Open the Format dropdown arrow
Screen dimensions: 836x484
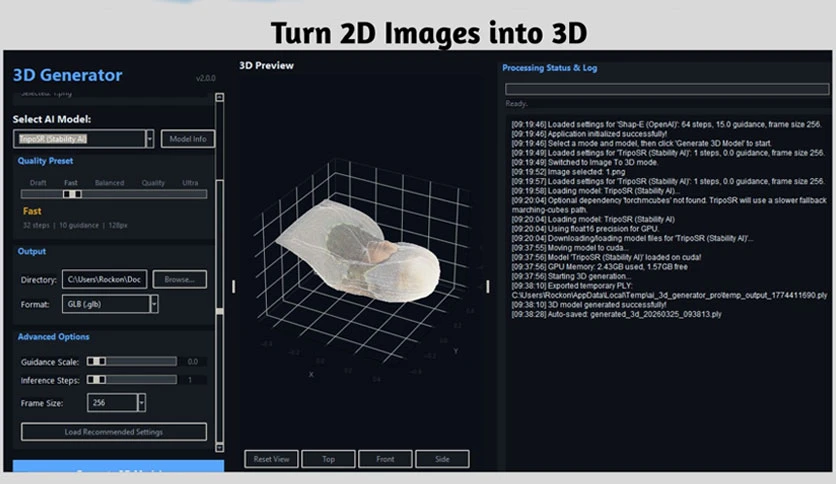[x=154, y=304]
